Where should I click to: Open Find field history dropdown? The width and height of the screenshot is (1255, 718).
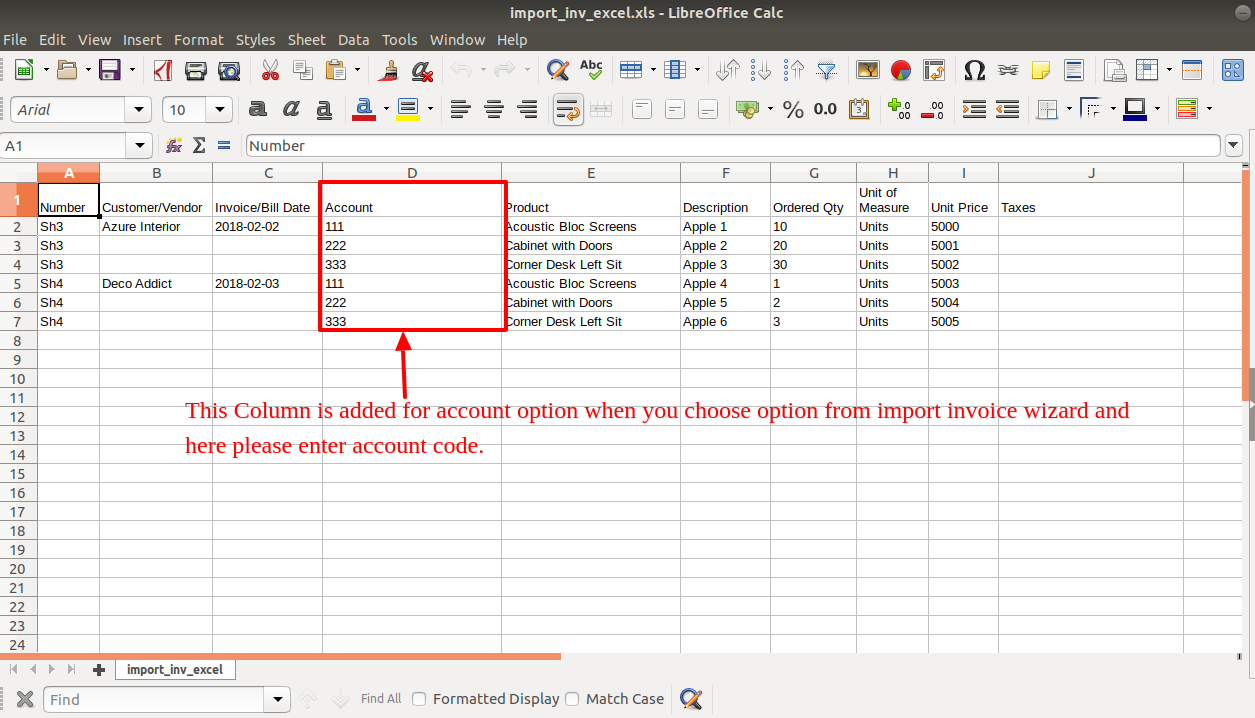(277, 699)
